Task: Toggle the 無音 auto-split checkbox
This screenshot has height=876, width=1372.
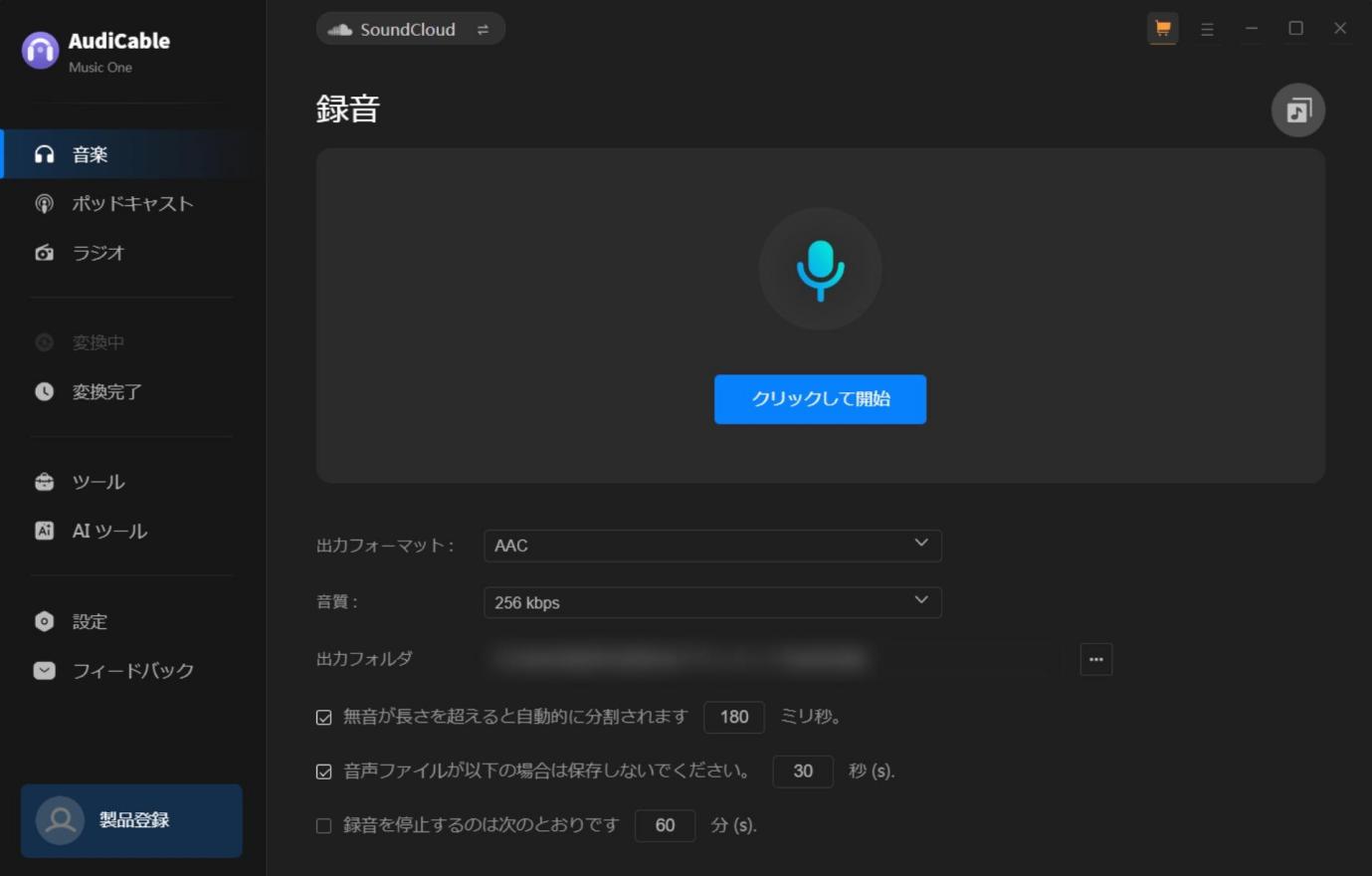Action: coord(323,718)
